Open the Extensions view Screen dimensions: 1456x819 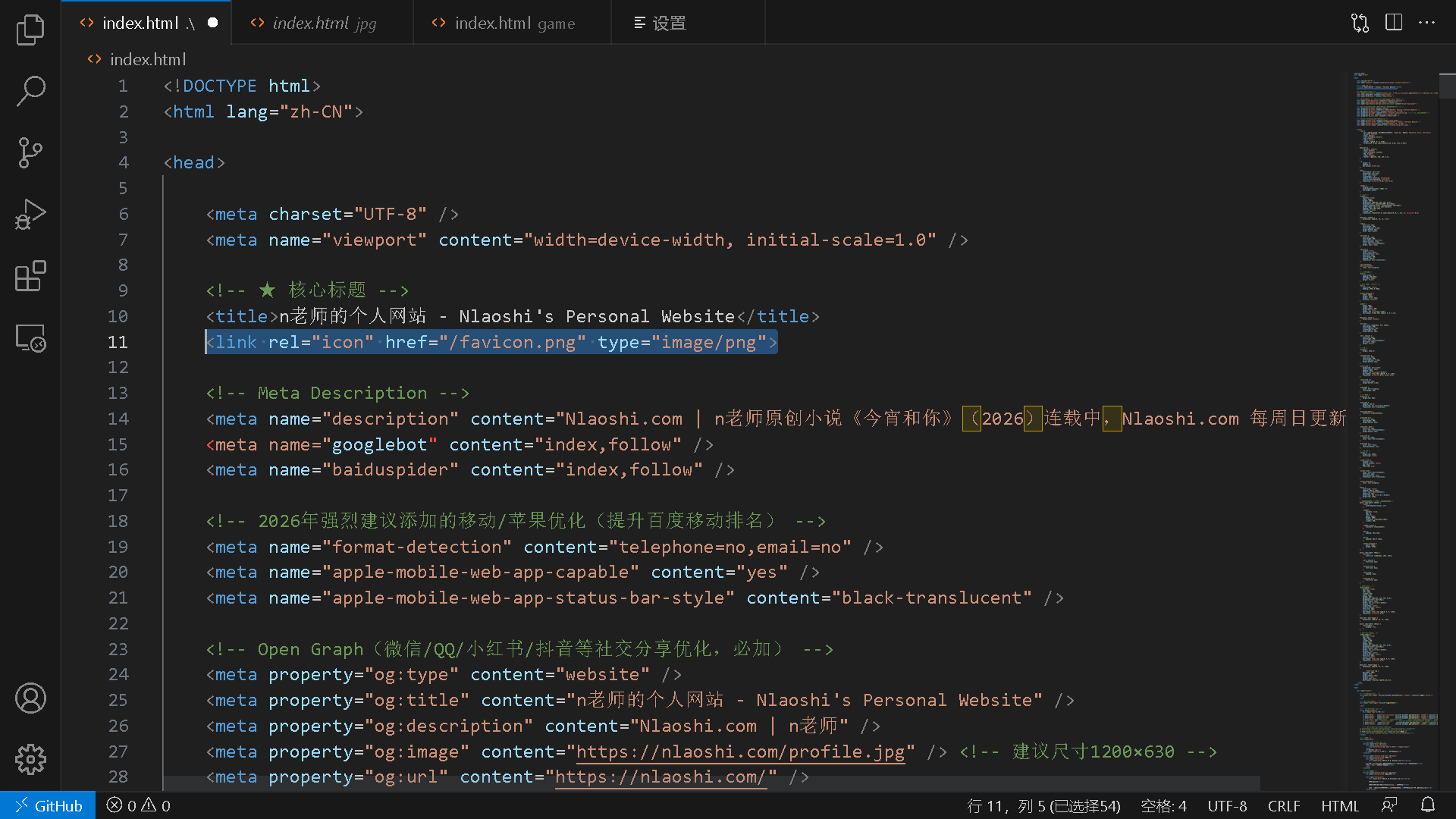[x=30, y=276]
